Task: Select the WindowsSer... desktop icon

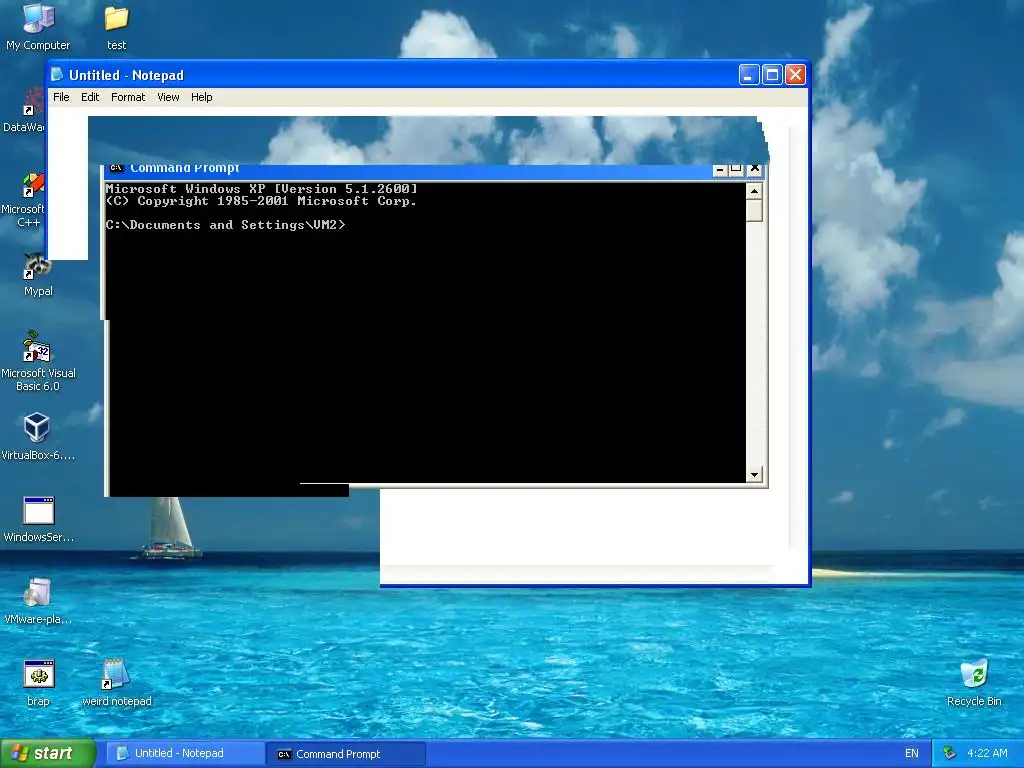Action: tap(39, 519)
